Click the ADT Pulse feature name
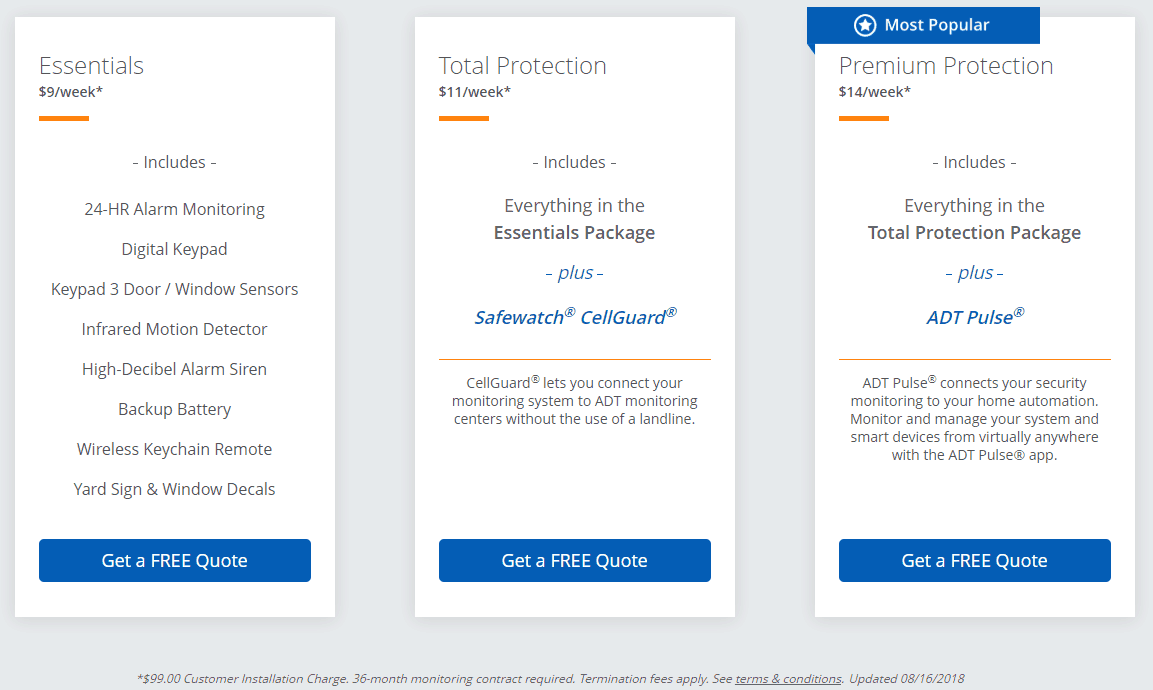The image size is (1153, 690). pos(975,317)
